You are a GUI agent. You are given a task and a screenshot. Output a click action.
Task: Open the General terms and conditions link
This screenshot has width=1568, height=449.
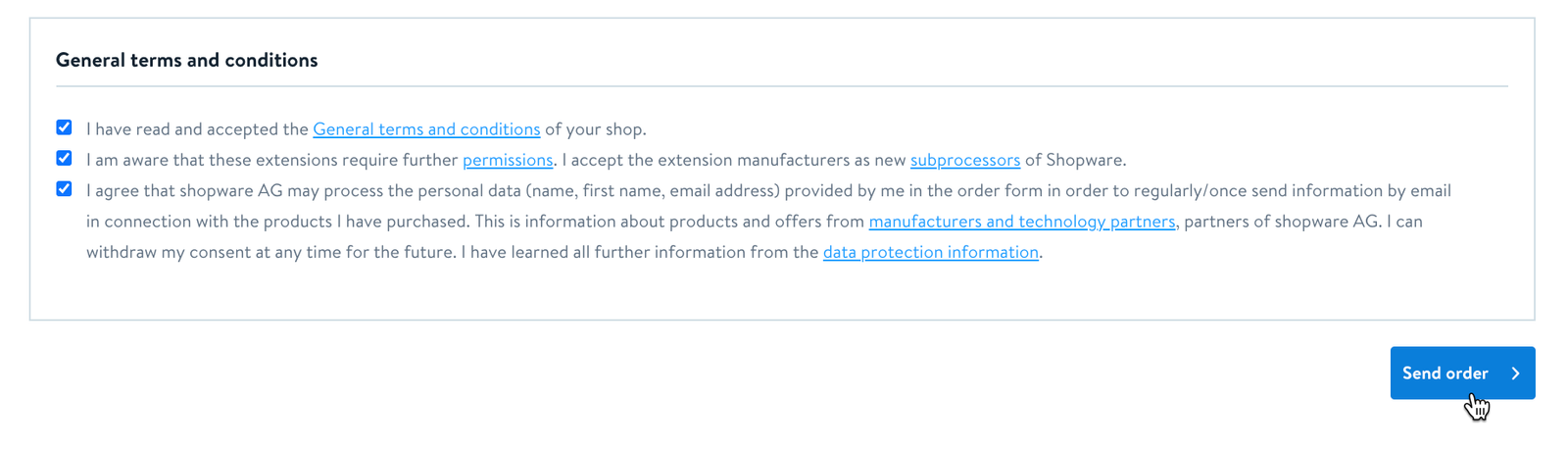[x=426, y=129]
